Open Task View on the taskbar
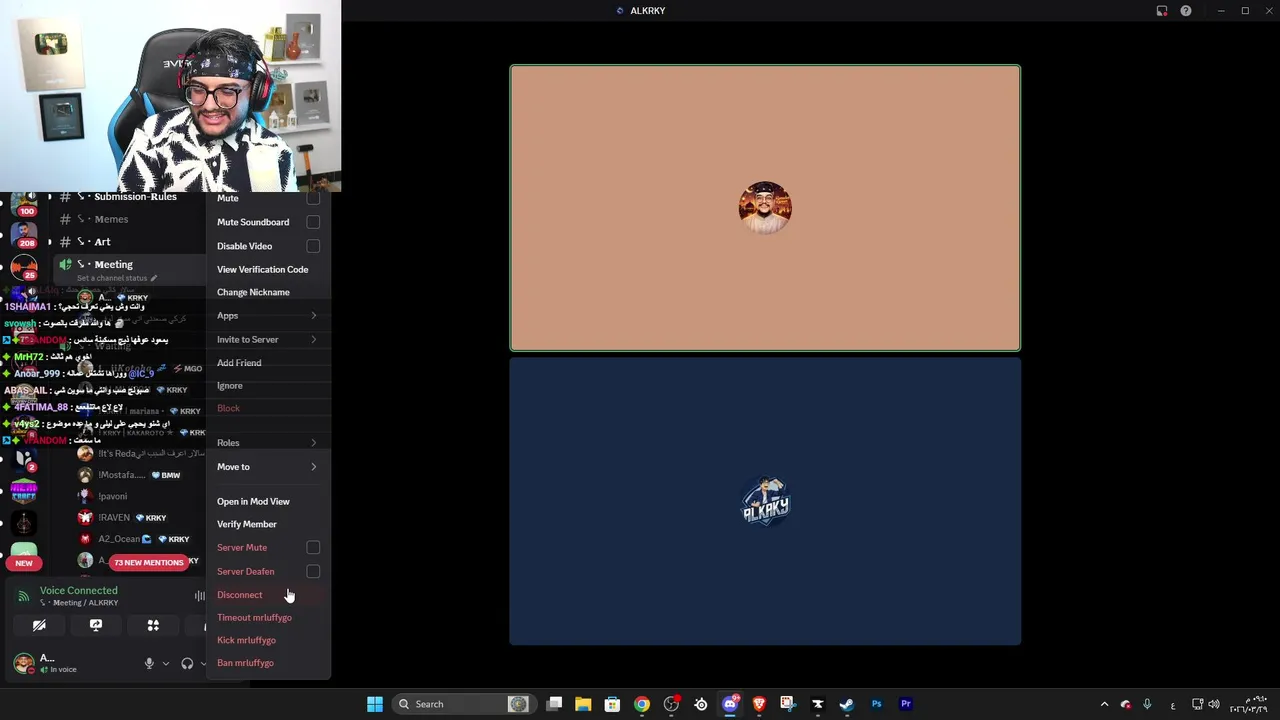The height and width of the screenshot is (720, 1280). coord(554,704)
